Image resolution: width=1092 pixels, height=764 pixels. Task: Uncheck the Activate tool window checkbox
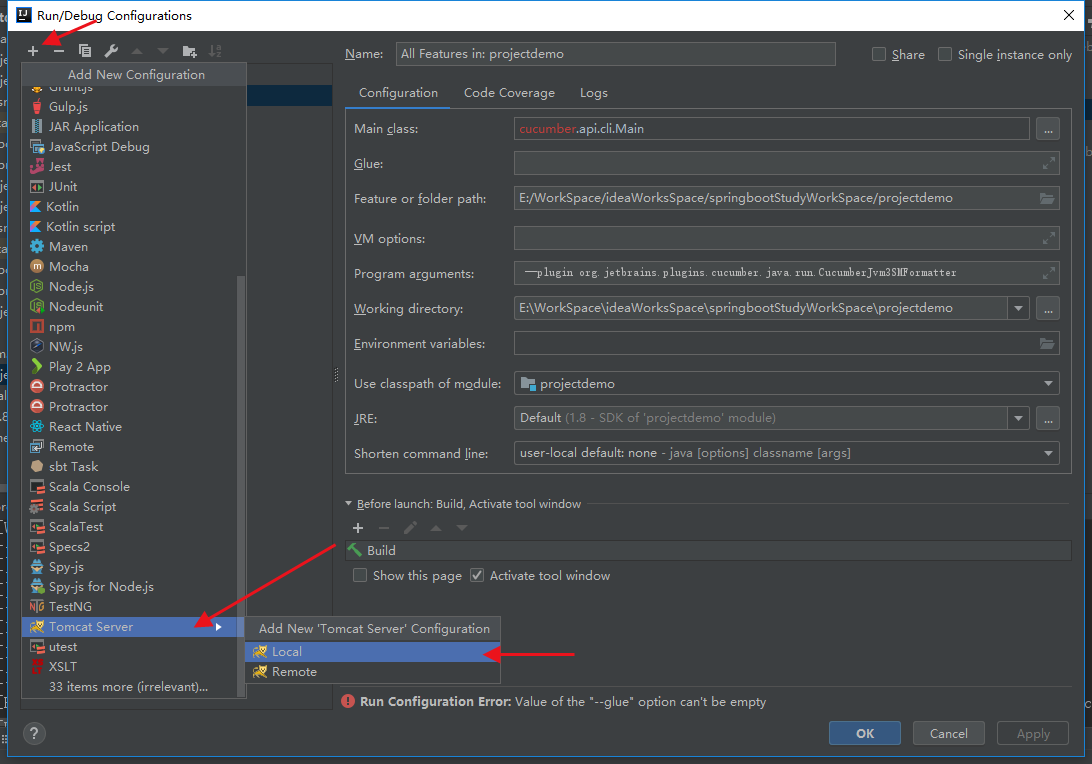[477, 575]
